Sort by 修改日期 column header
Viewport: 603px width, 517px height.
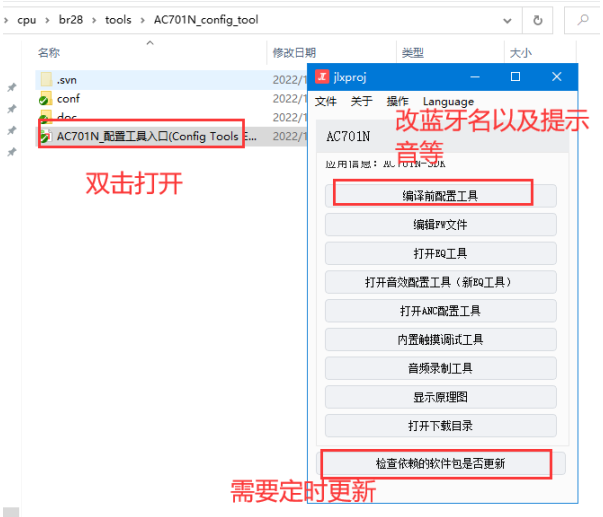(x=294, y=53)
